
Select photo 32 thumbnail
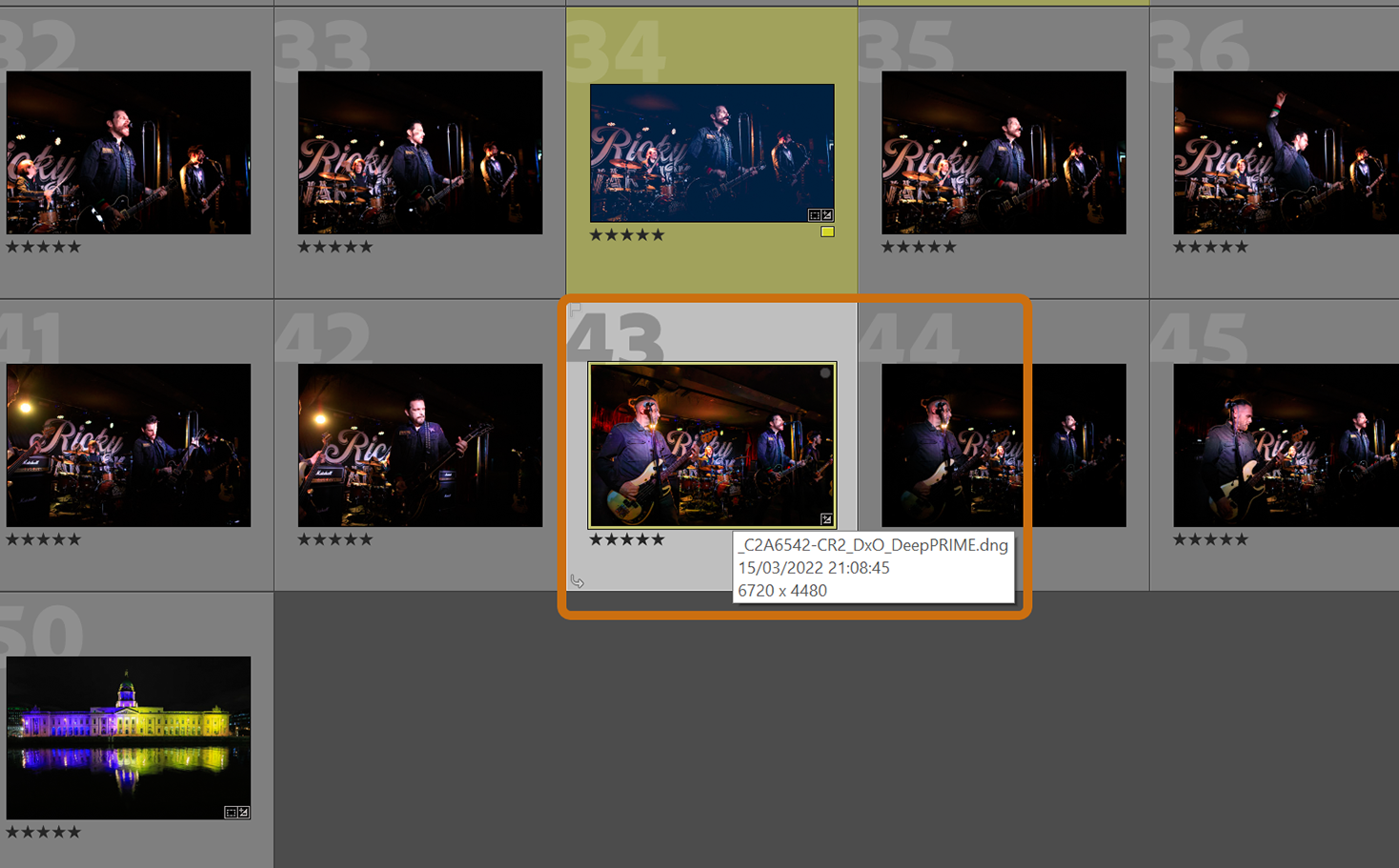(x=129, y=152)
